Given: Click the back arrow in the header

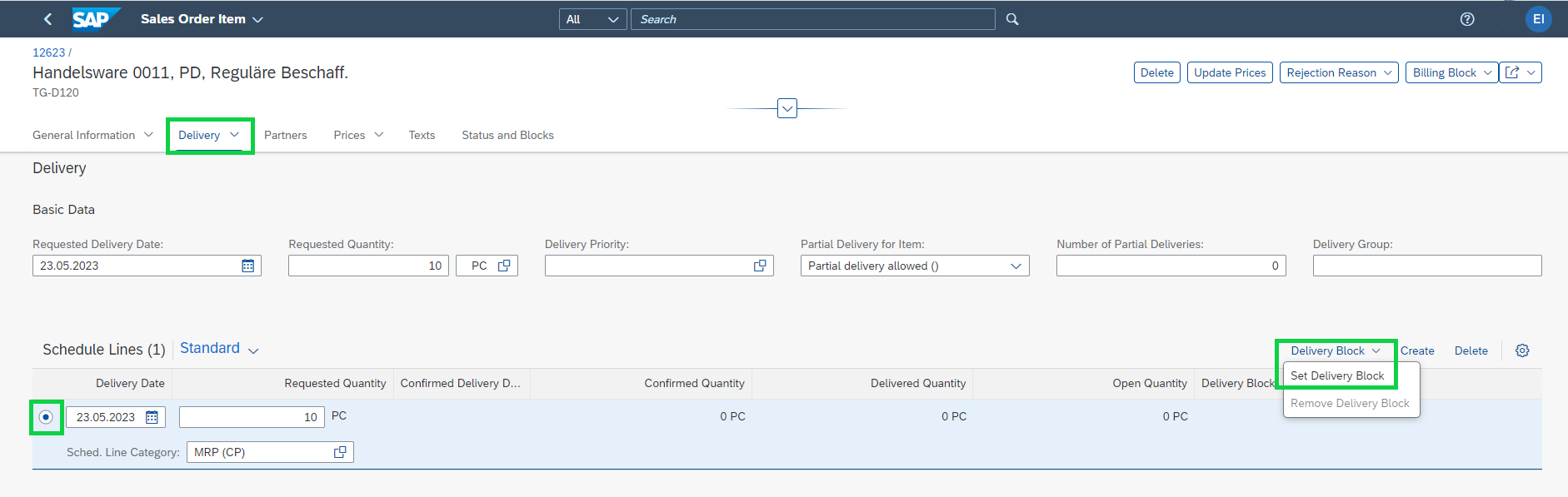Looking at the screenshot, I should click(47, 19).
